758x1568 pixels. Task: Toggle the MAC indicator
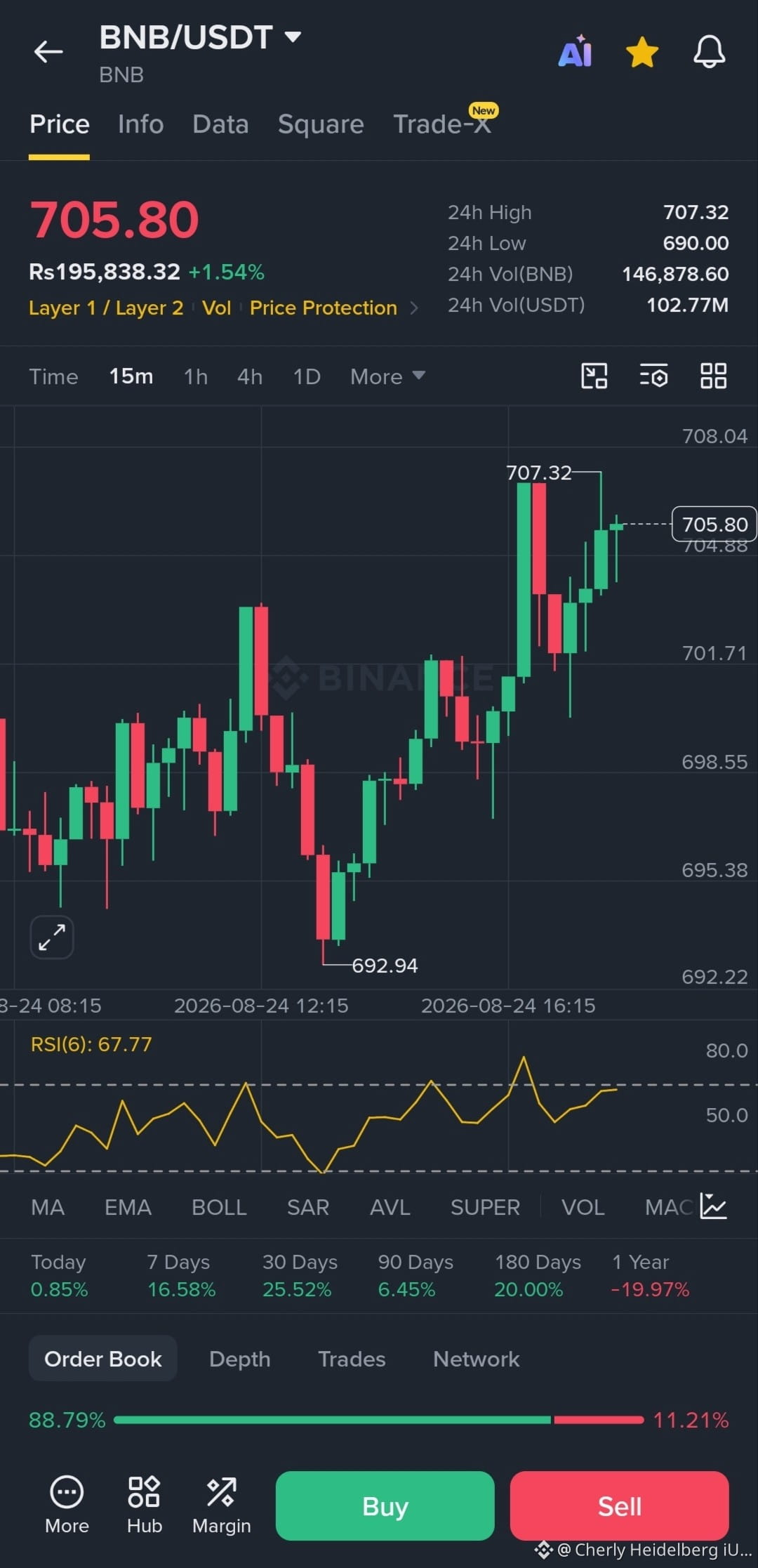click(x=669, y=1207)
